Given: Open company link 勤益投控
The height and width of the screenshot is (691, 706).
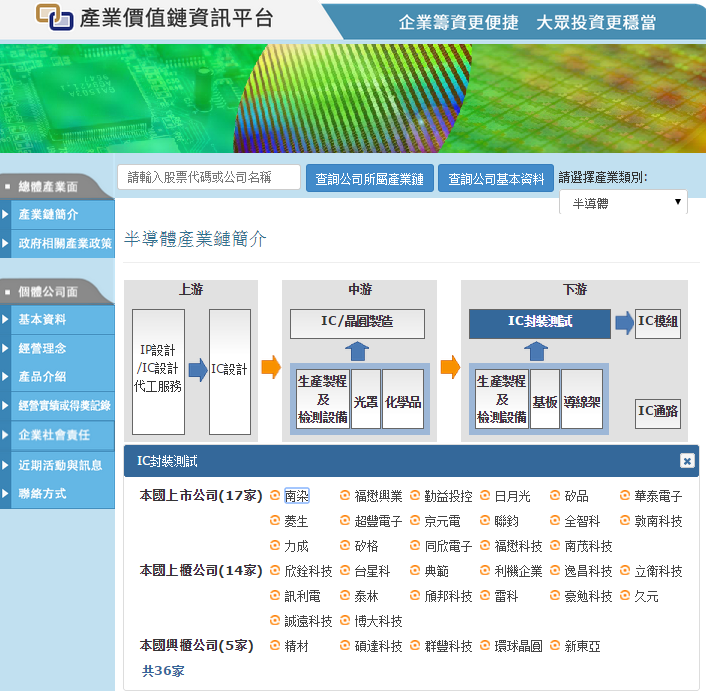Looking at the screenshot, I should point(448,496).
